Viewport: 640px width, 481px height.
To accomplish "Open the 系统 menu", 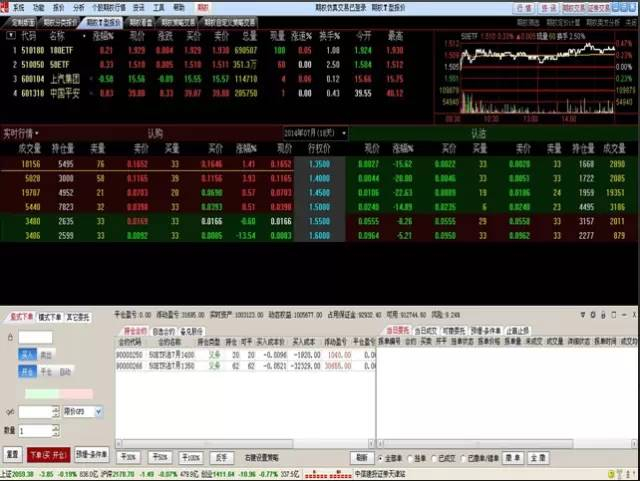I will pyautogui.click(x=18, y=7).
